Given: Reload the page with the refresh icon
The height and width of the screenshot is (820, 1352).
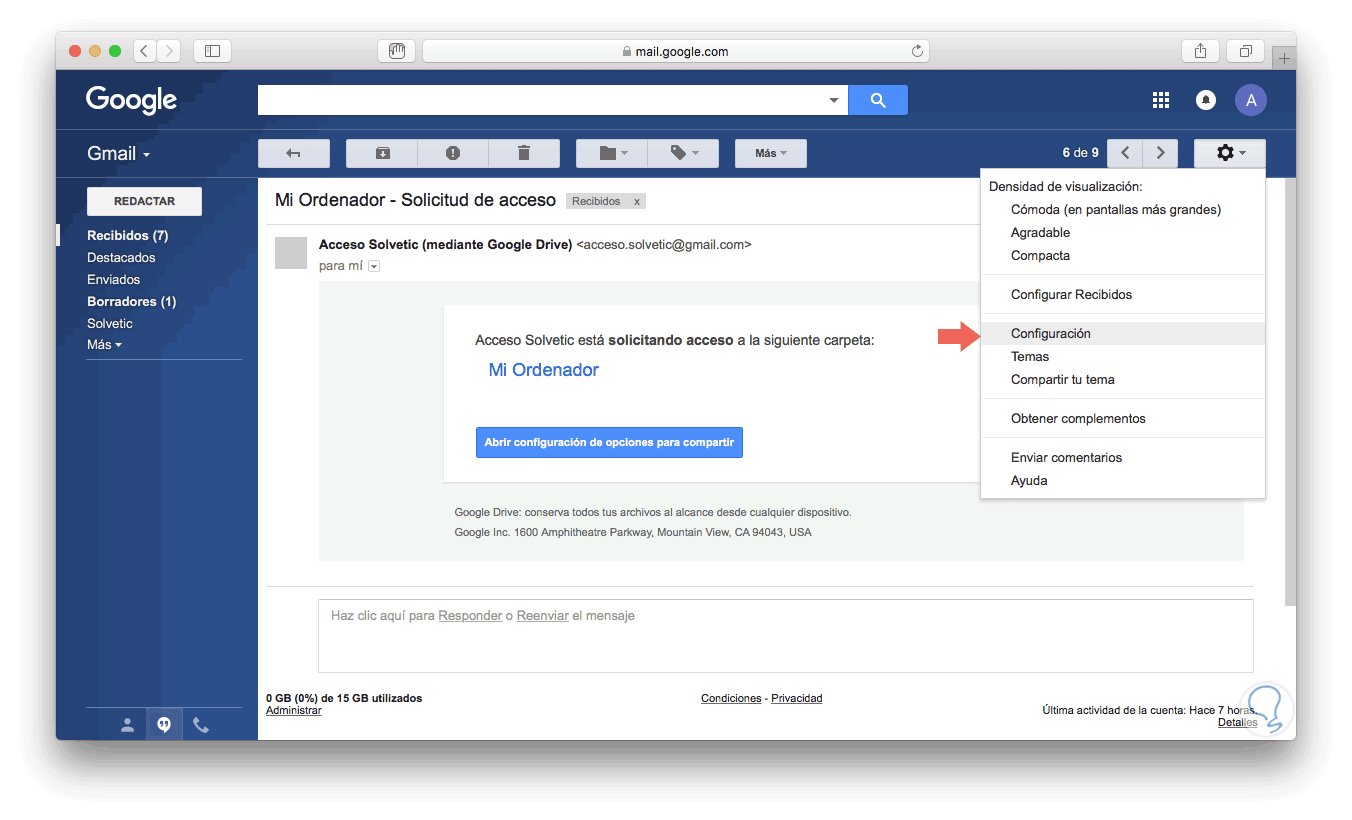Looking at the screenshot, I should tap(917, 51).
